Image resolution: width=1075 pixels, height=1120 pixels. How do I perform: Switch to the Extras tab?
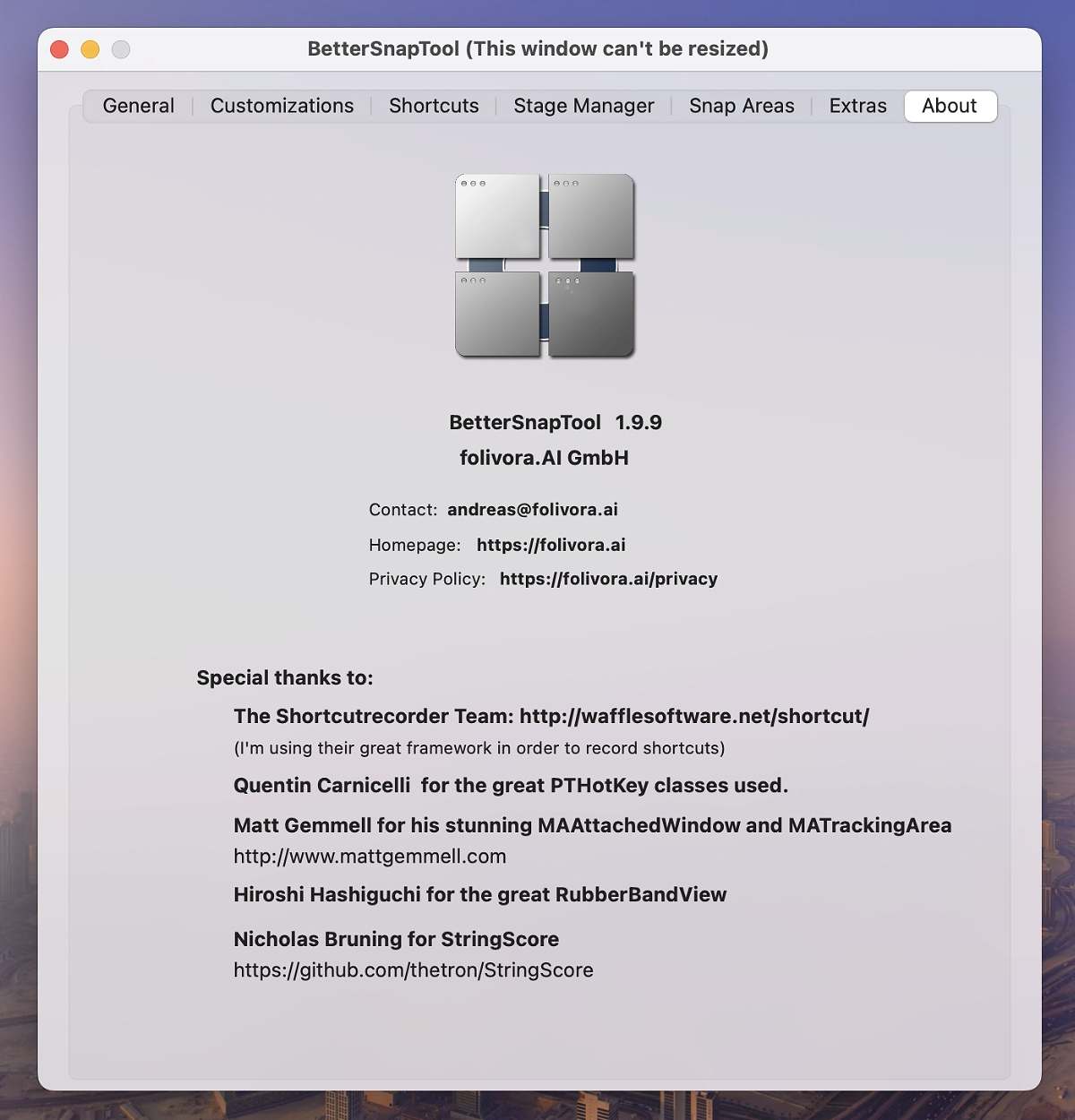pyautogui.click(x=858, y=106)
